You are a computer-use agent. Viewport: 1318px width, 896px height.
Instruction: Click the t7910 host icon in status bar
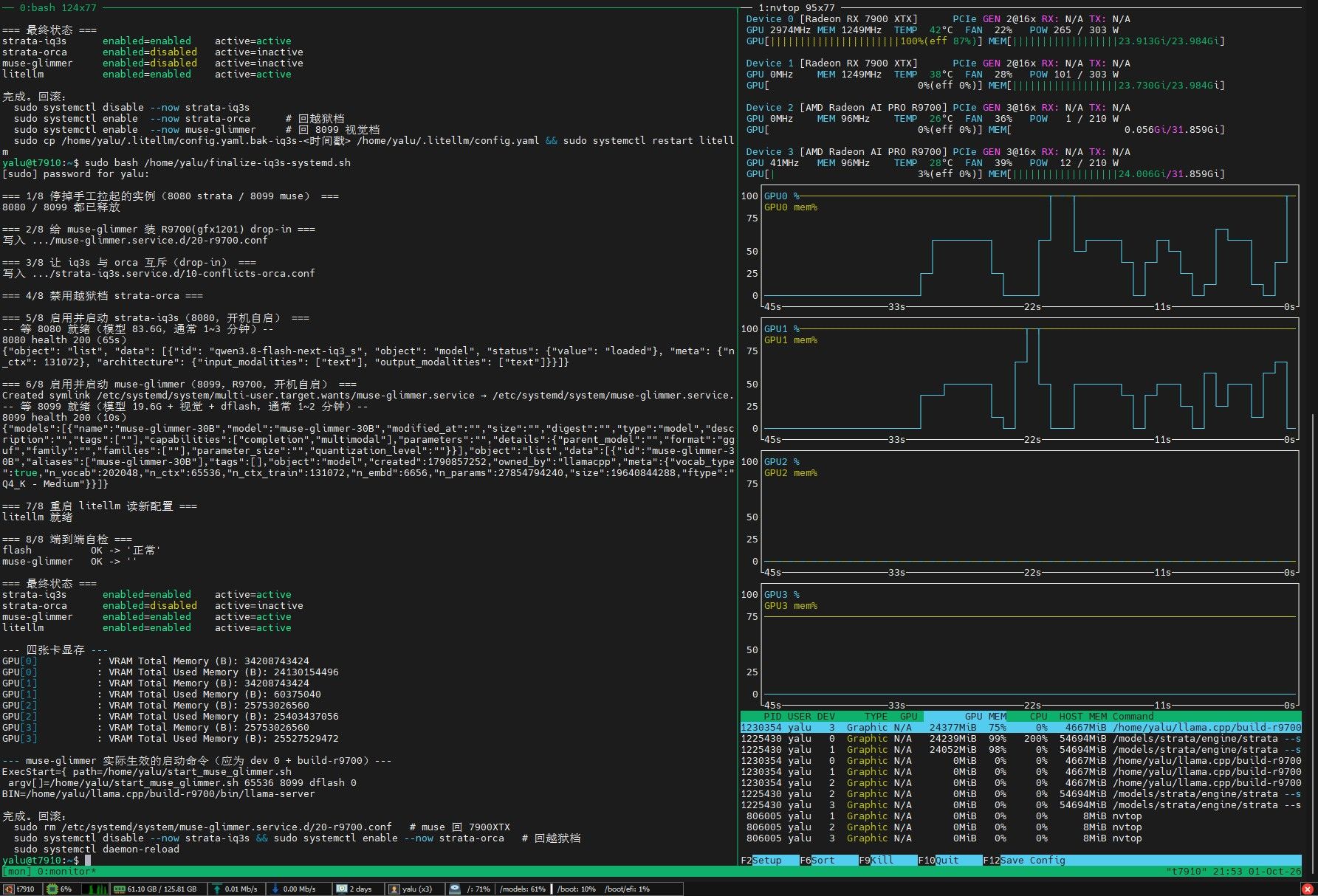(10, 889)
